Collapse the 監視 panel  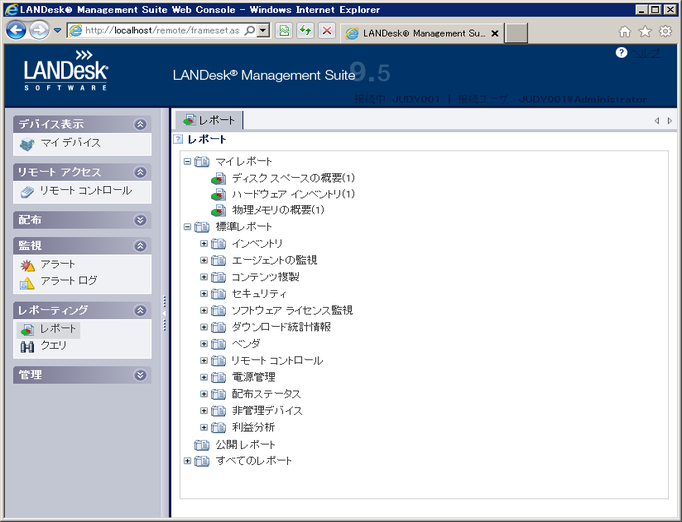click(x=140, y=246)
